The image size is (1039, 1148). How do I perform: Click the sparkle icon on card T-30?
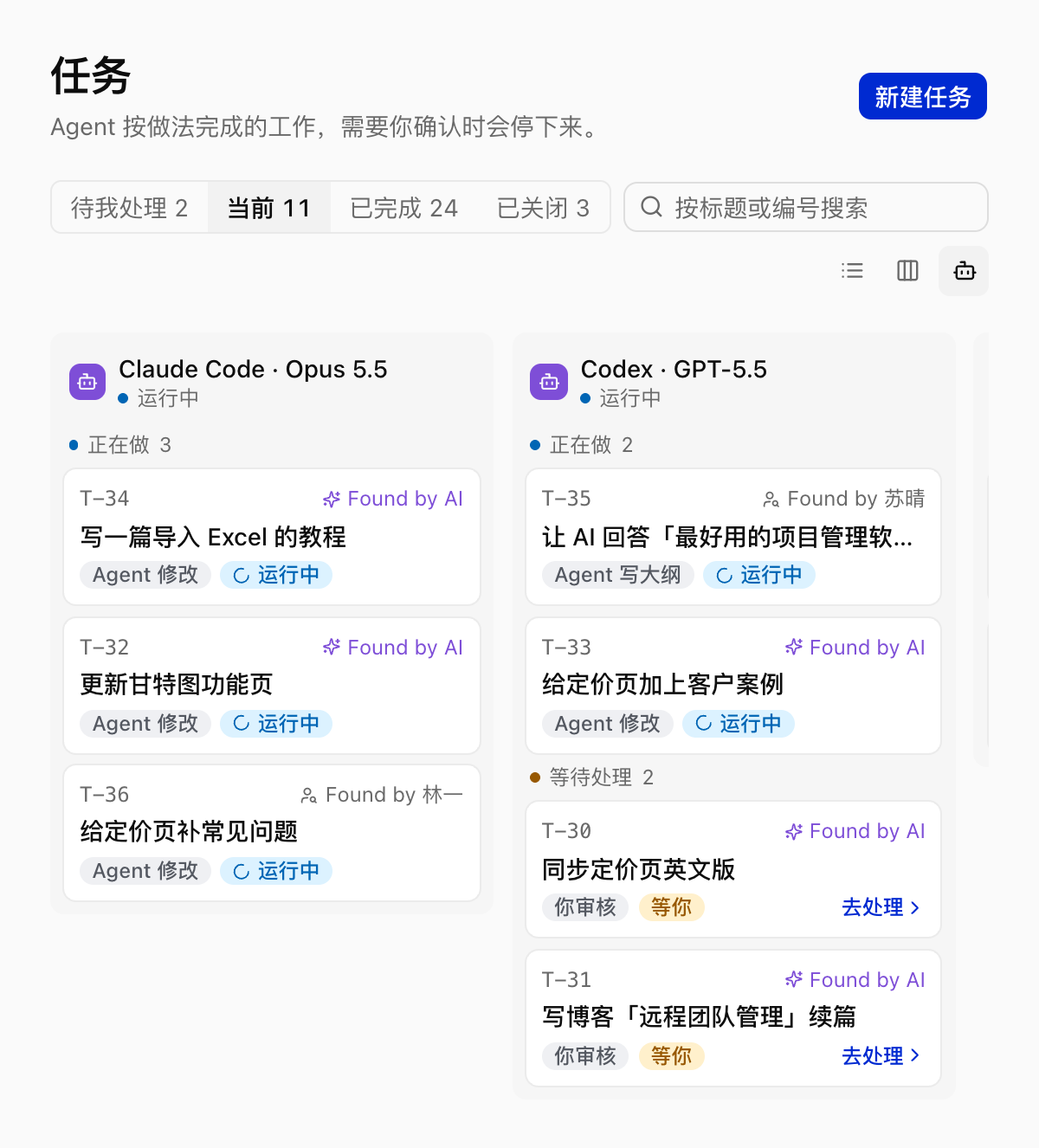click(793, 831)
